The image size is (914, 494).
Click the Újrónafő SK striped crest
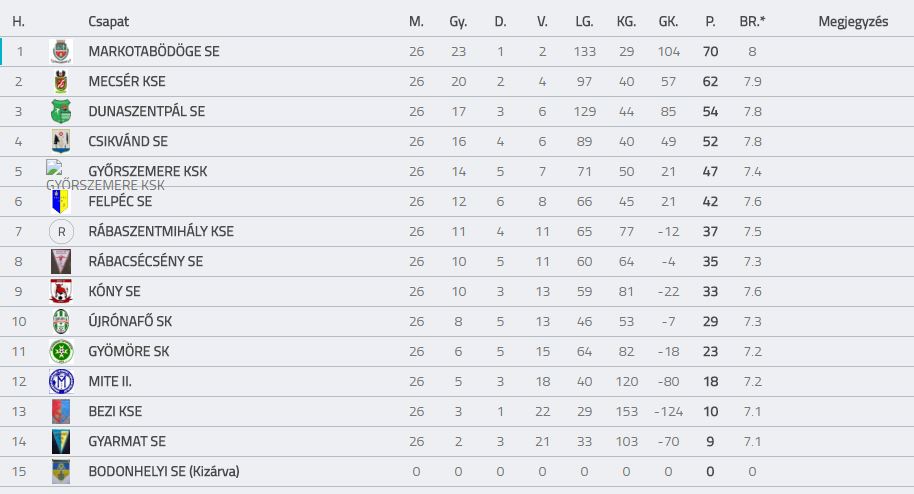click(x=61, y=321)
